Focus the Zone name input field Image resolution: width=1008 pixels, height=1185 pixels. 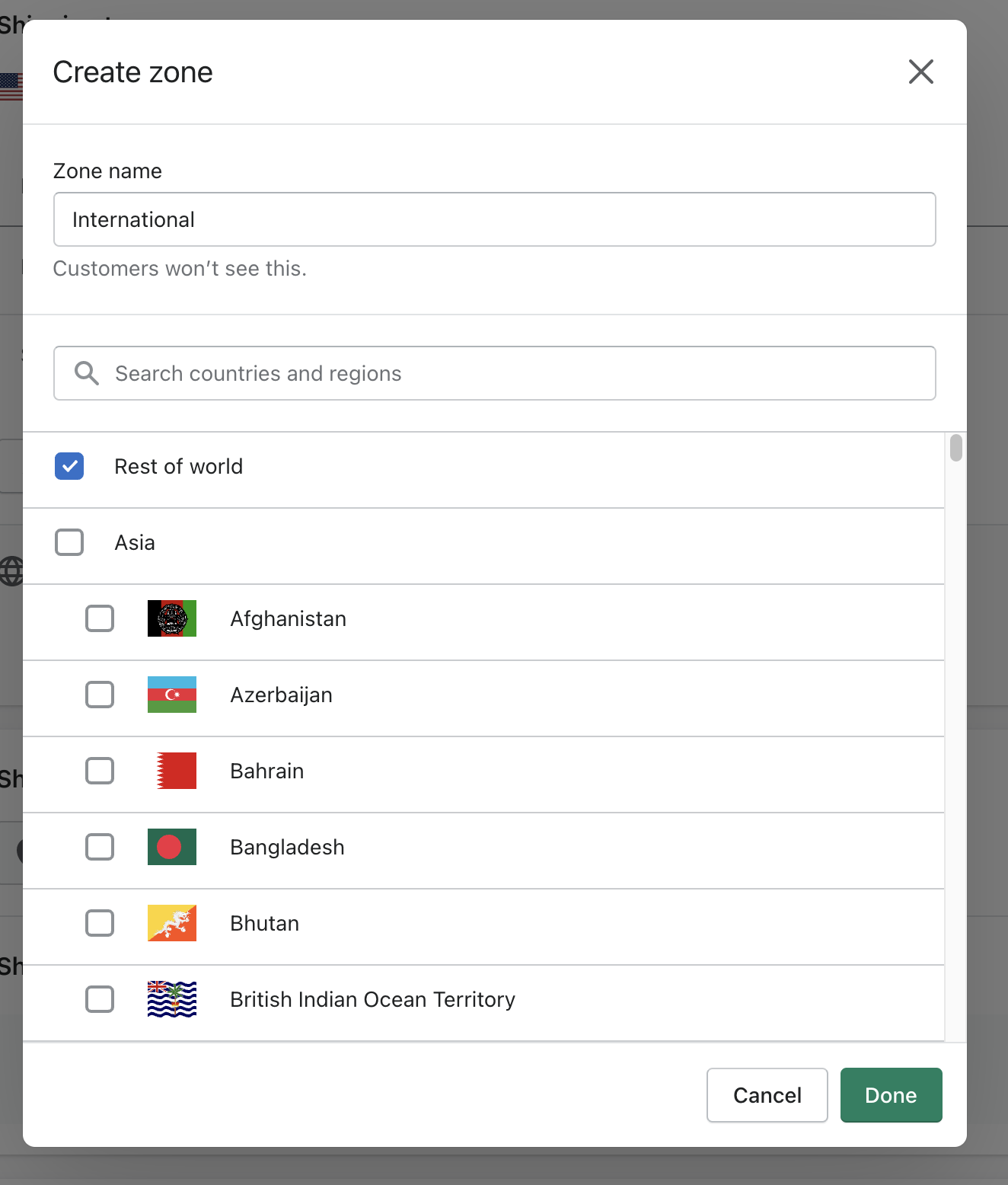[495, 219]
